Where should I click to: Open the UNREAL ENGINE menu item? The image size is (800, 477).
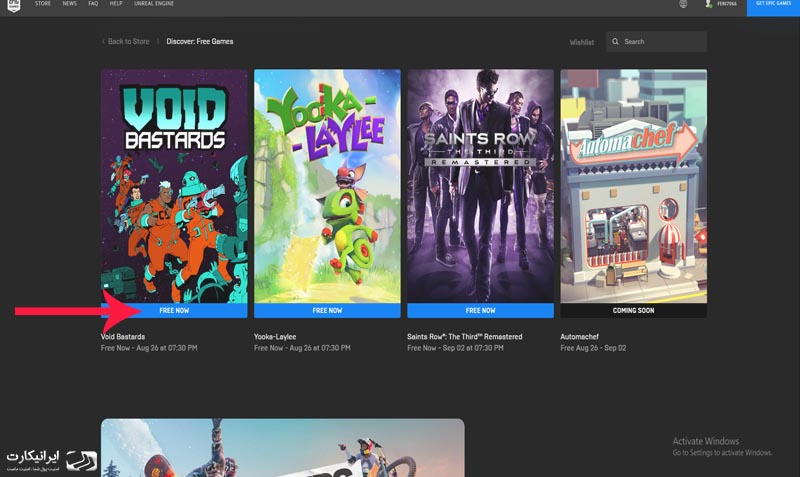[x=154, y=4]
